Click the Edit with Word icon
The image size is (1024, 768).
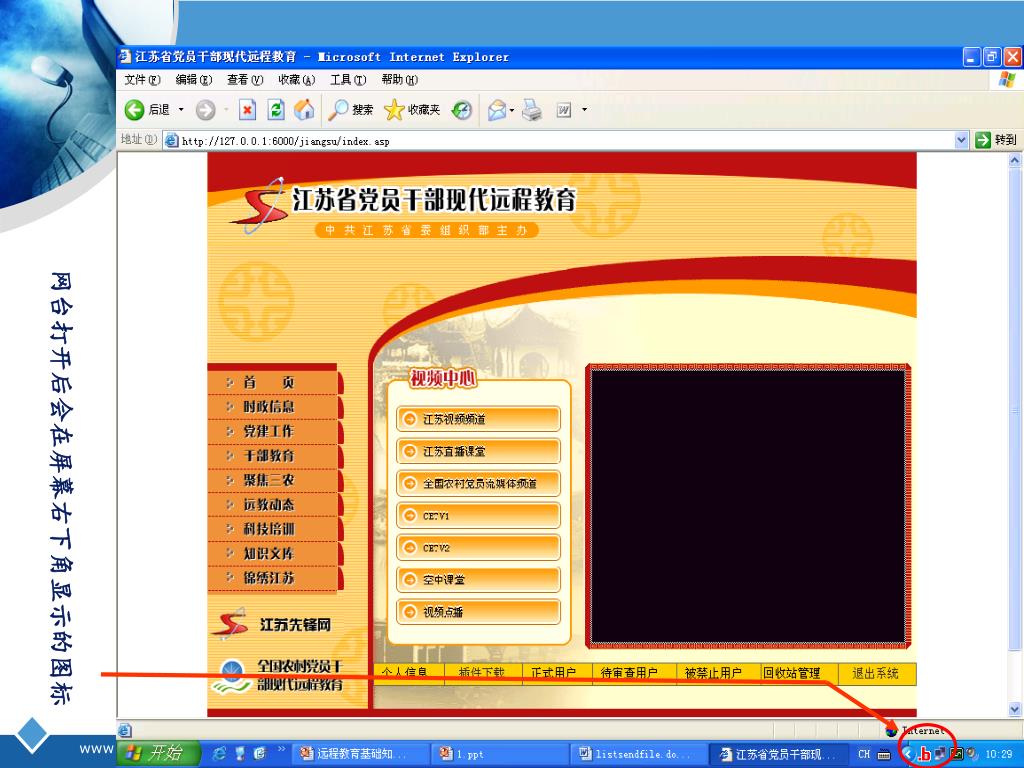click(564, 110)
